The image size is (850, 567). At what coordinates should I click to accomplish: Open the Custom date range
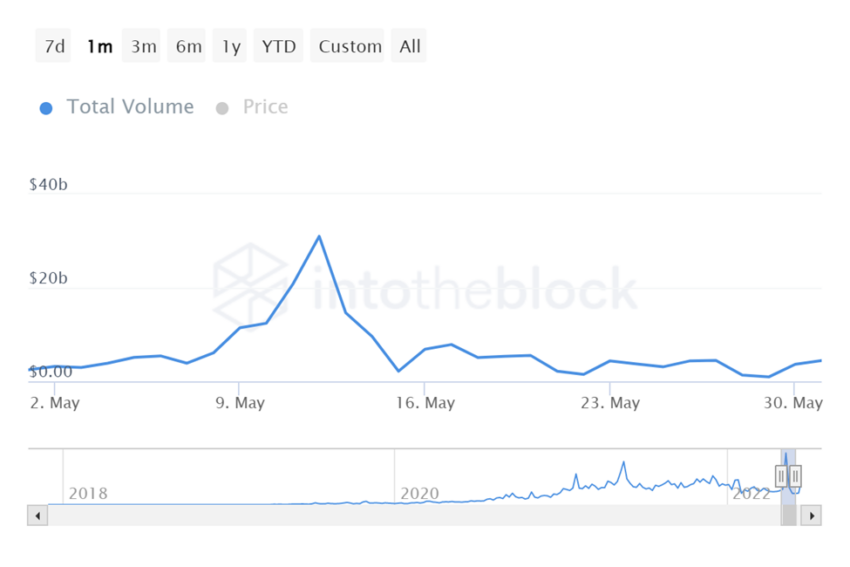pos(350,46)
